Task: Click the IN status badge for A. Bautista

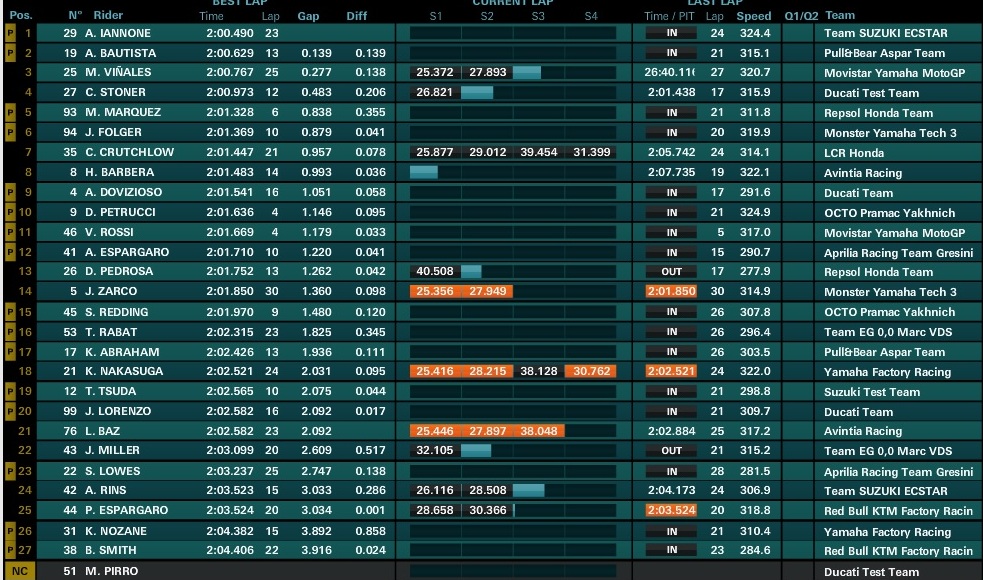Action: point(672,53)
